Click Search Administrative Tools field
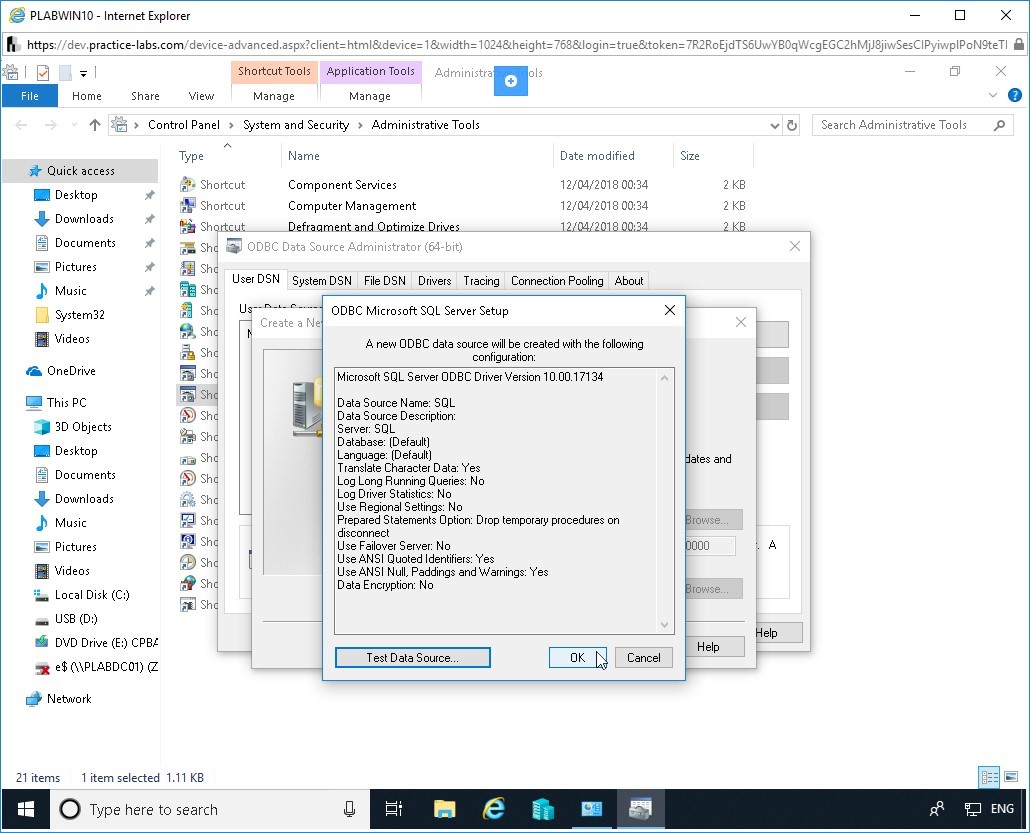The width and height of the screenshot is (1030, 833). (912, 125)
